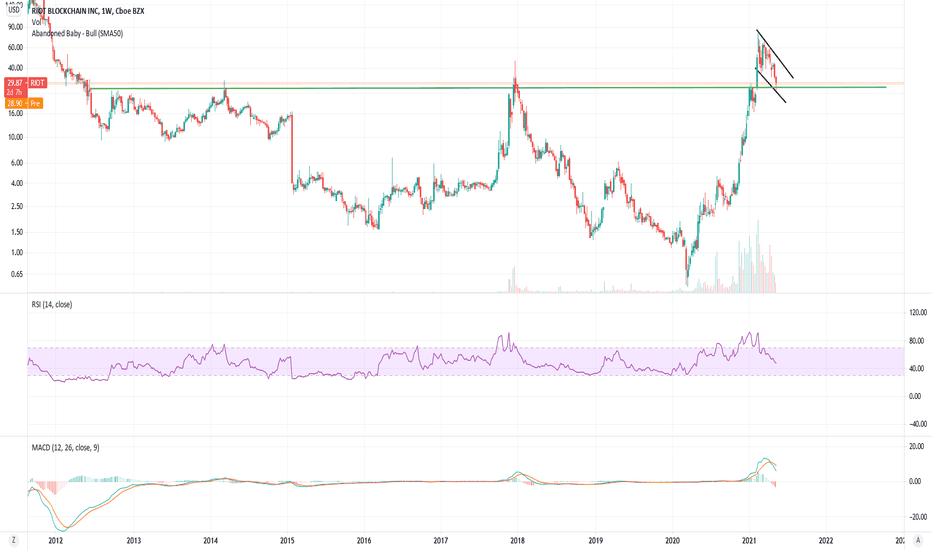
Task: Click the 2017 label on time axis
Action: click(x=440, y=540)
